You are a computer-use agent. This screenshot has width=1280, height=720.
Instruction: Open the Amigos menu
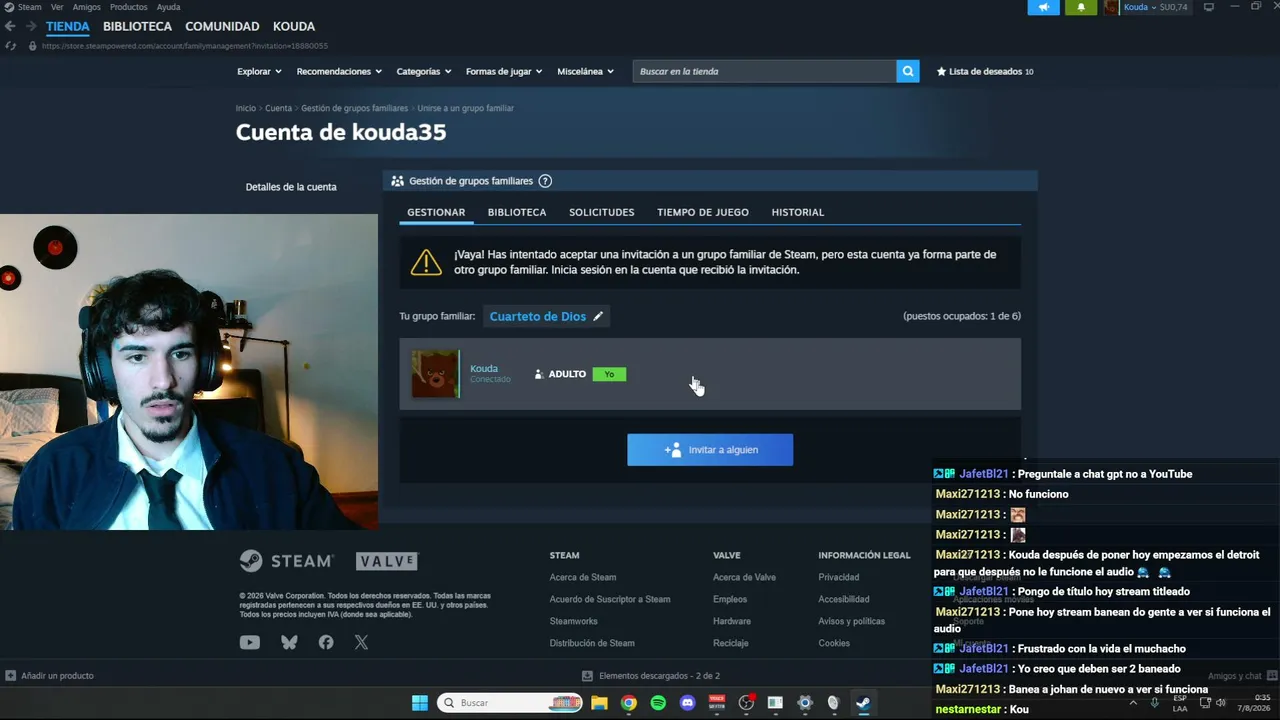(87, 7)
